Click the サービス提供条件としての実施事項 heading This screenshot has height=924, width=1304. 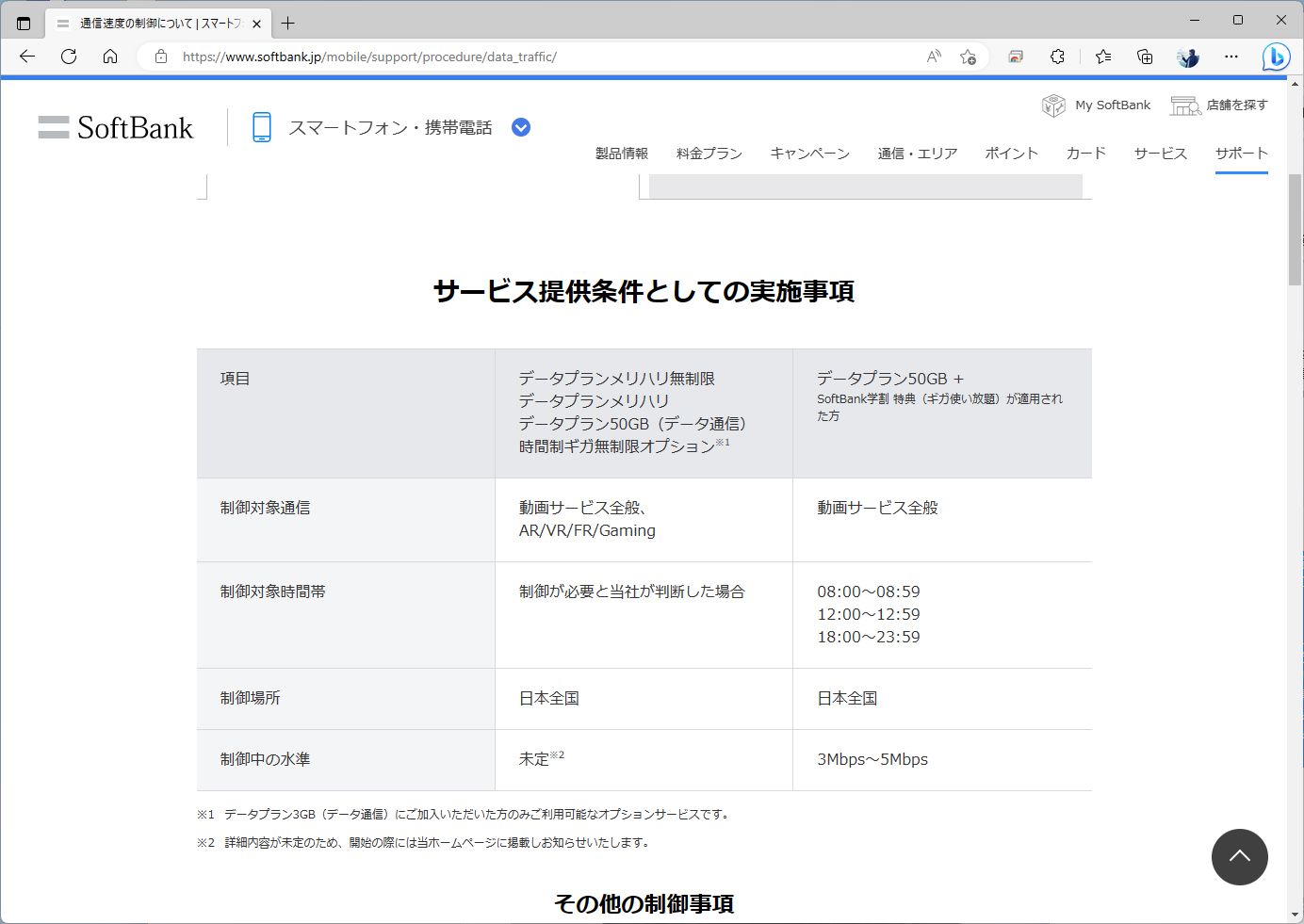(x=644, y=291)
